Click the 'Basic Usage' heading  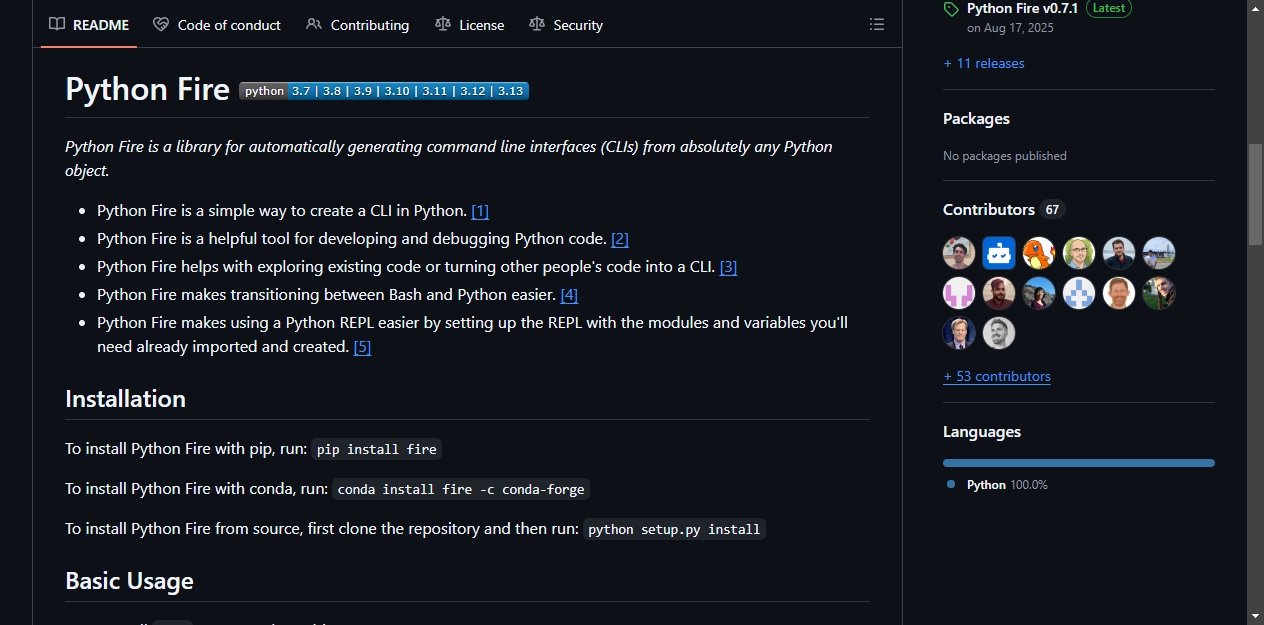tap(130, 581)
